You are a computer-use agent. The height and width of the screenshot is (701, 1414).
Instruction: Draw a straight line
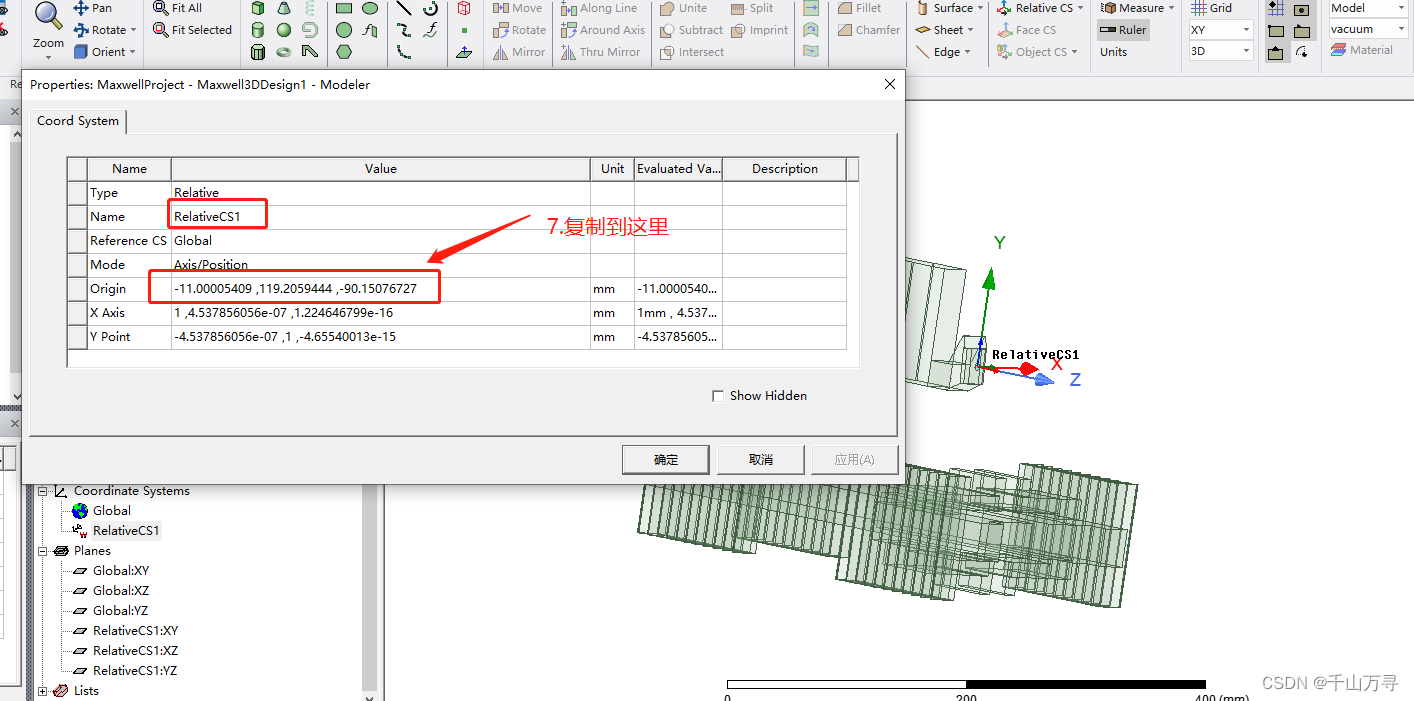(x=404, y=8)
